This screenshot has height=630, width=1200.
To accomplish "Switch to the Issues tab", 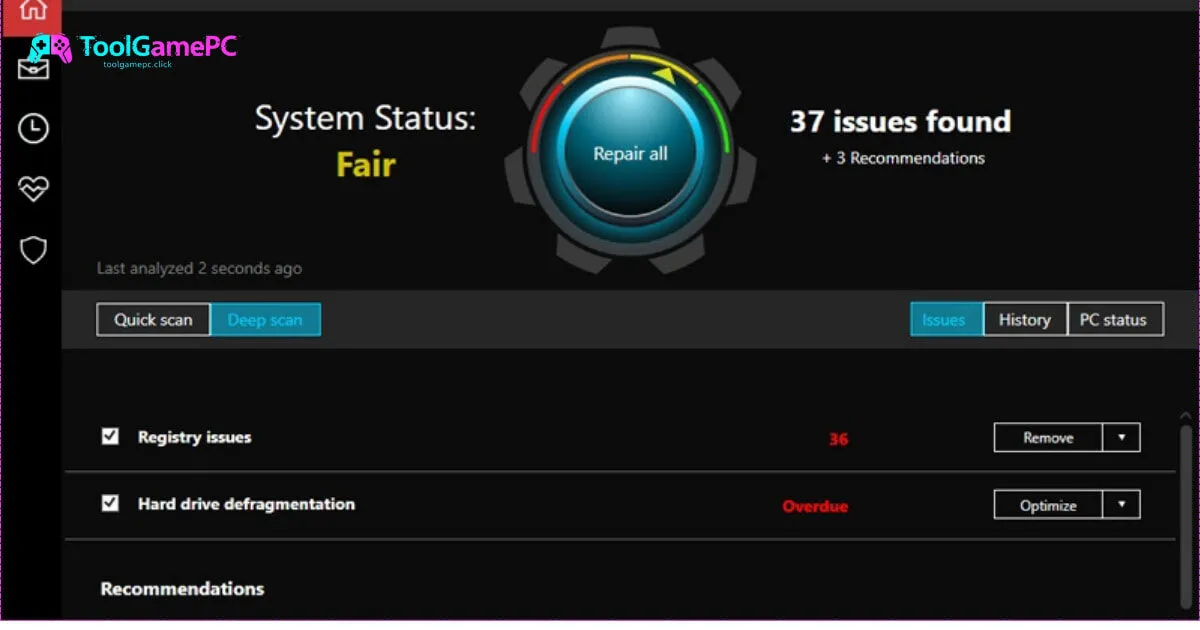I will point(945,320).
